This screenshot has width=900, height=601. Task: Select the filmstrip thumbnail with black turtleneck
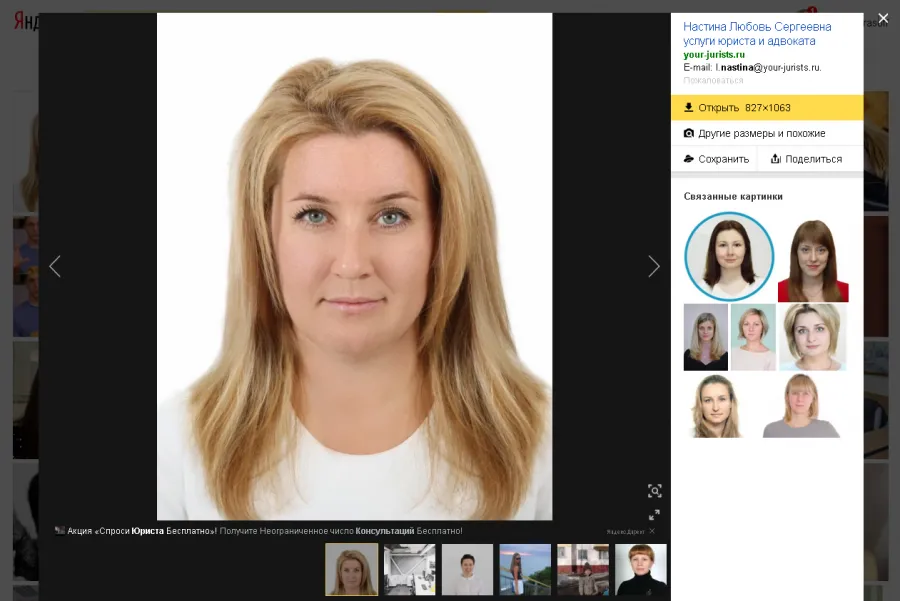click(641, 569)
